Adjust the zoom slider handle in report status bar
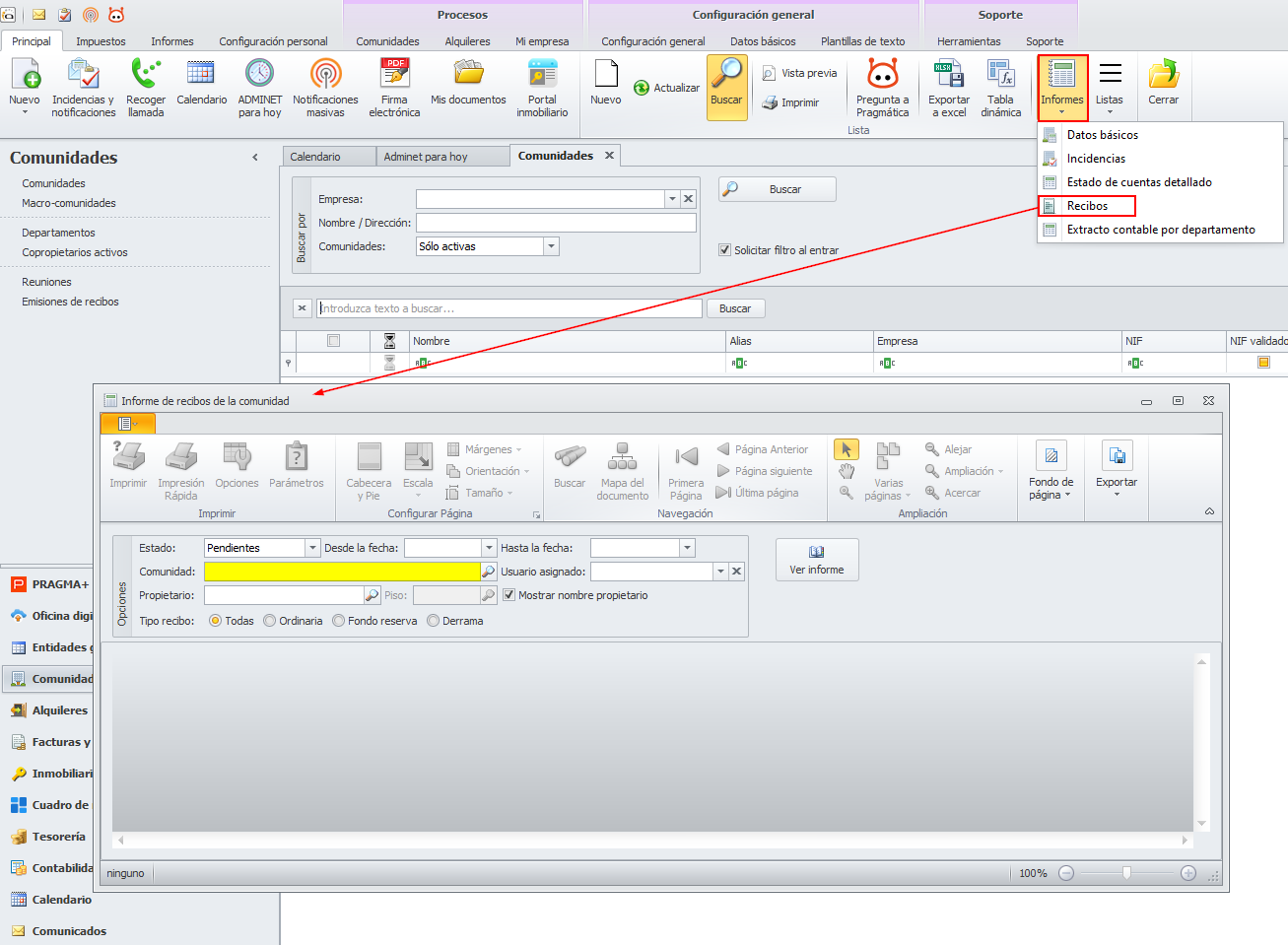The image size is (1288, 945). click(1126, 873)
